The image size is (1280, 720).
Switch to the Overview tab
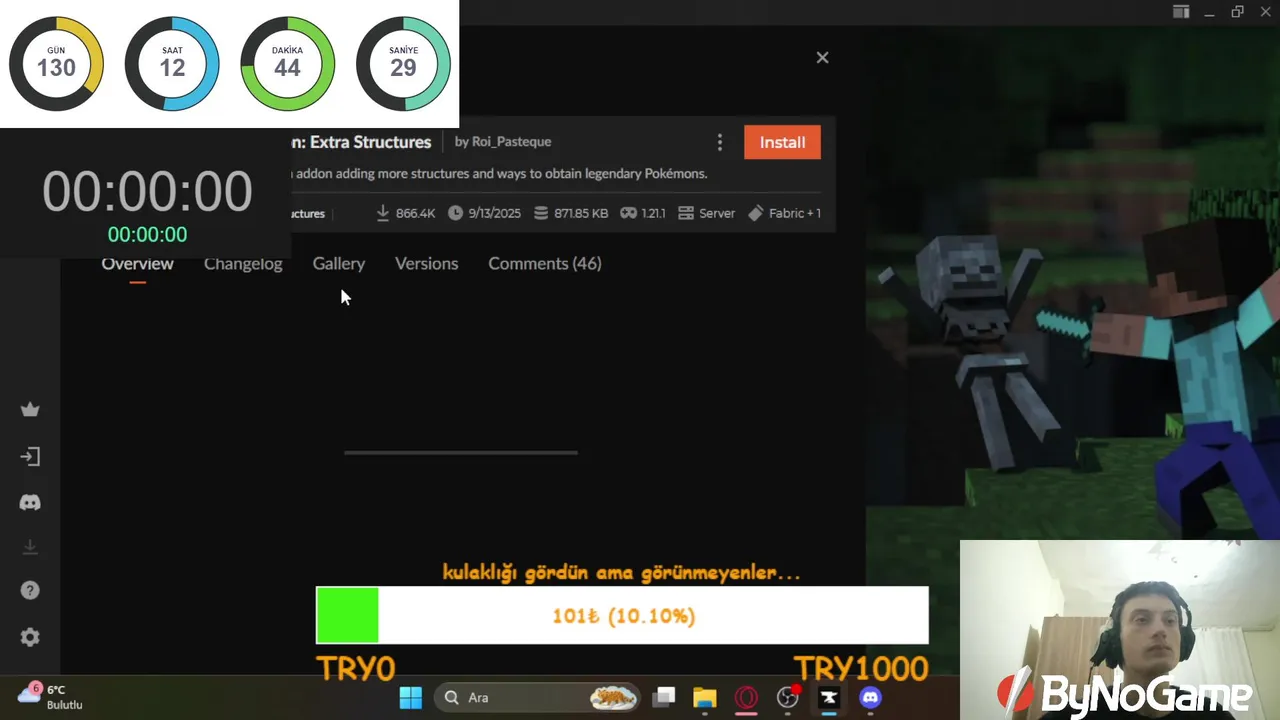tap(137, 264)
